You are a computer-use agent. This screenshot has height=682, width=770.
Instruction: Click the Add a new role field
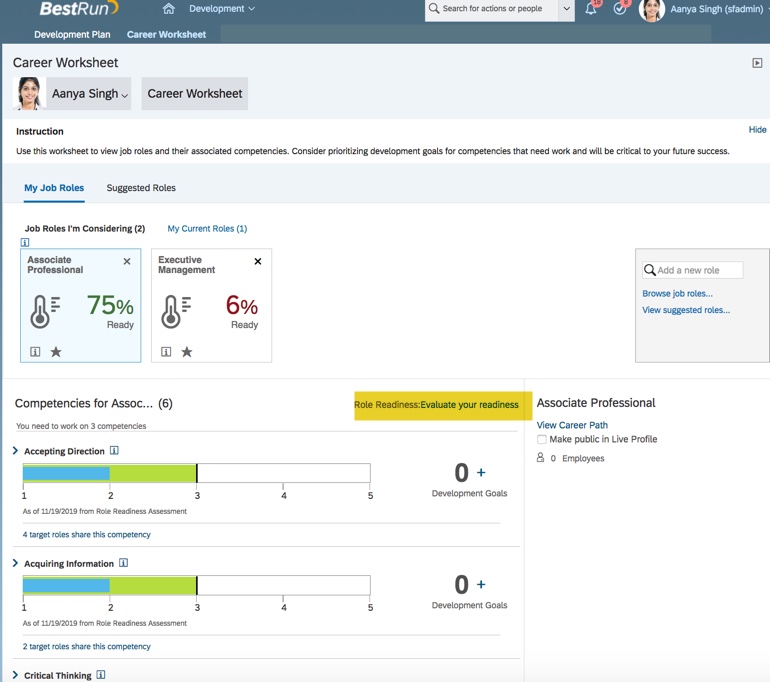tap(698, 270)
